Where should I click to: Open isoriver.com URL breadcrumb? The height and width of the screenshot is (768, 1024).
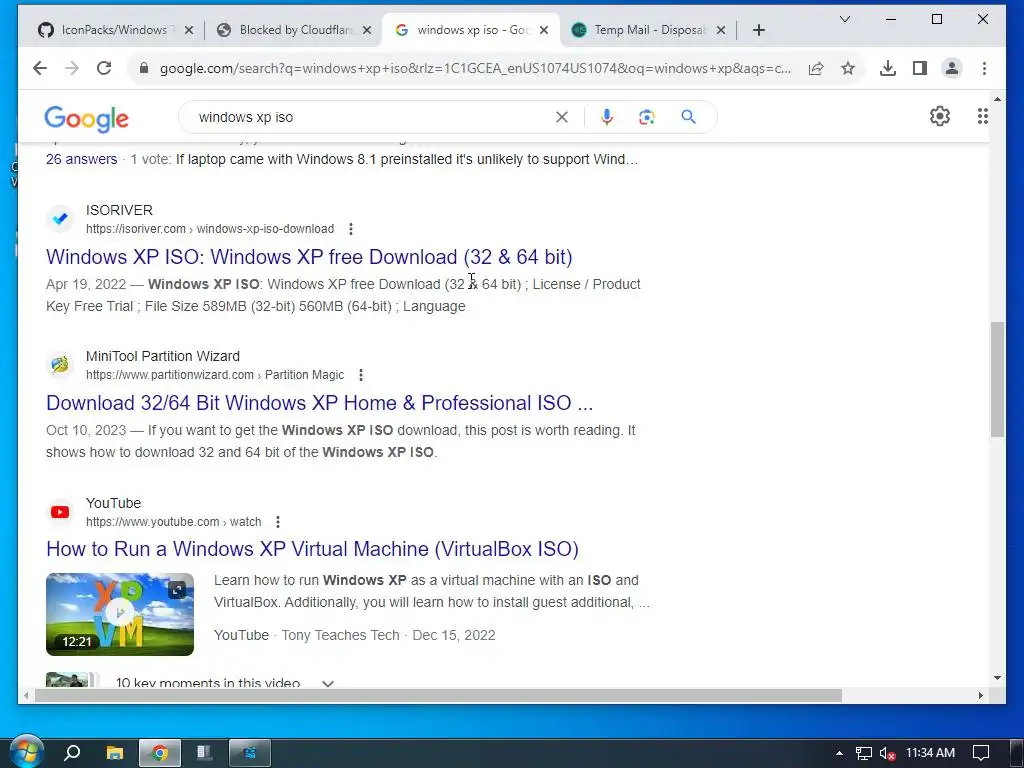point(210,229)
